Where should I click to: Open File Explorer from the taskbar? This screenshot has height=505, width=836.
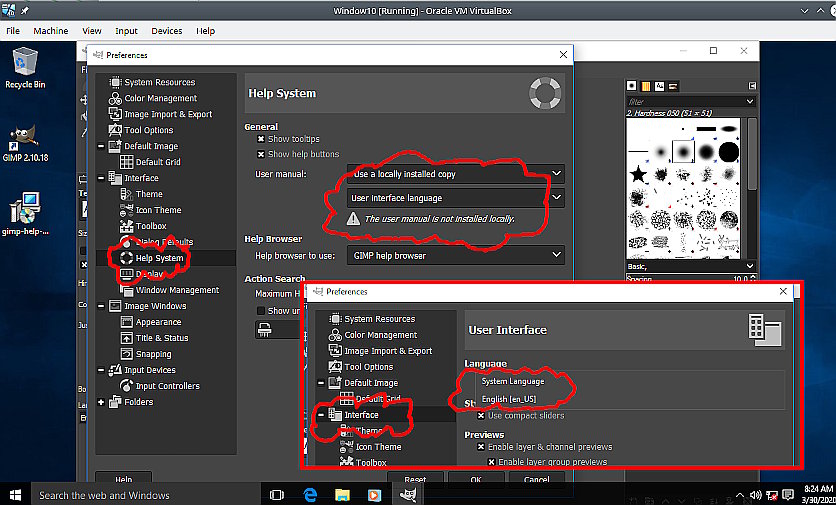click(x=341, y=495)
